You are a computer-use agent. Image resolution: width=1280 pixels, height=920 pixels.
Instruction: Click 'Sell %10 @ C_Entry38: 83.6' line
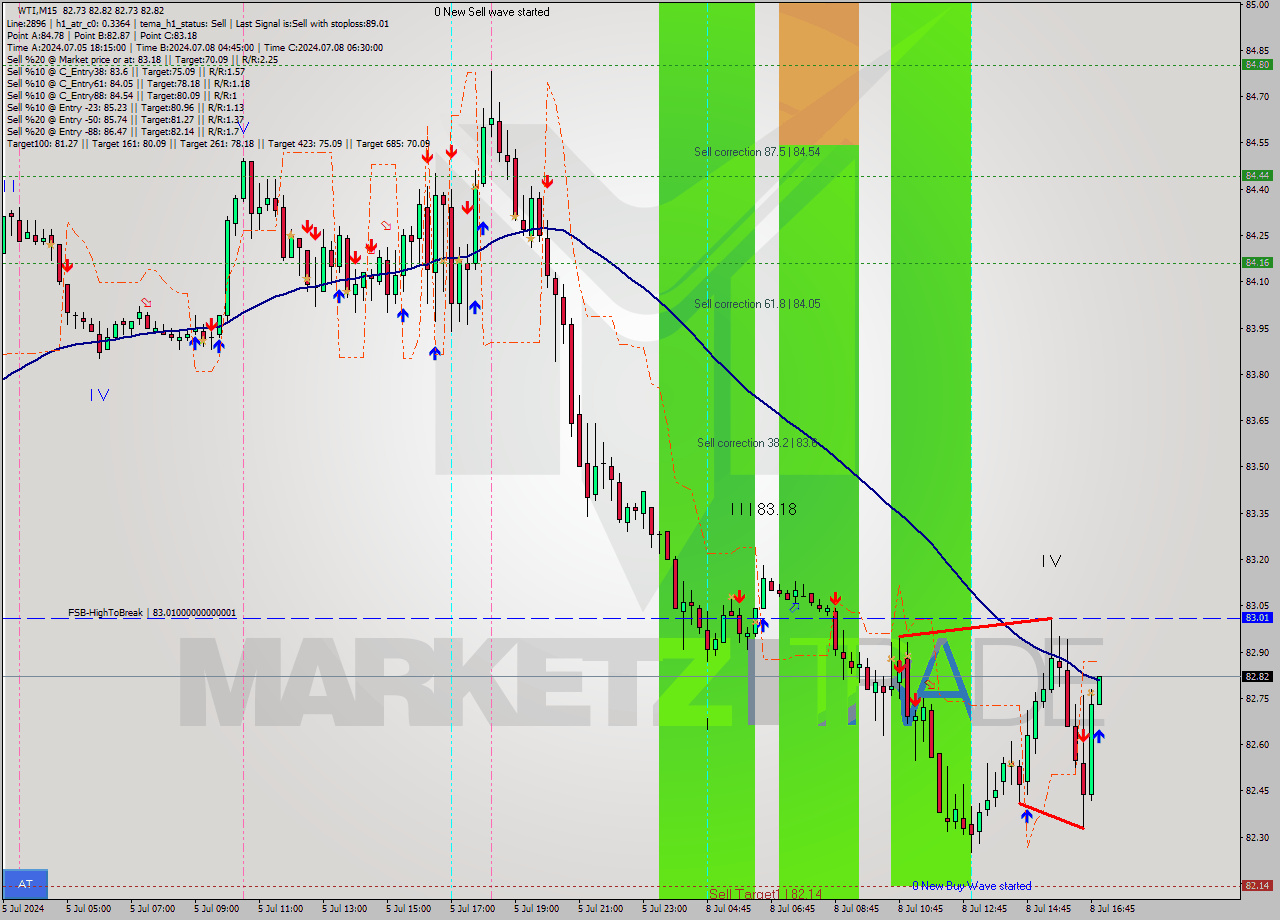pos(126,71)
